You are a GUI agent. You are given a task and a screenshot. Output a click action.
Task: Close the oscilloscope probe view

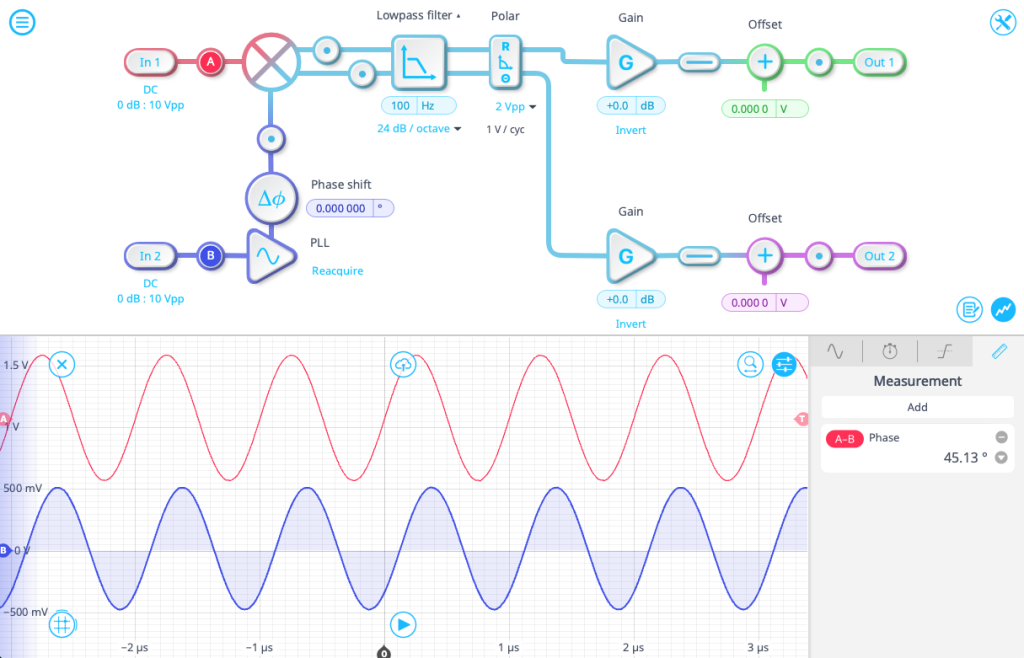click(62, 364)
